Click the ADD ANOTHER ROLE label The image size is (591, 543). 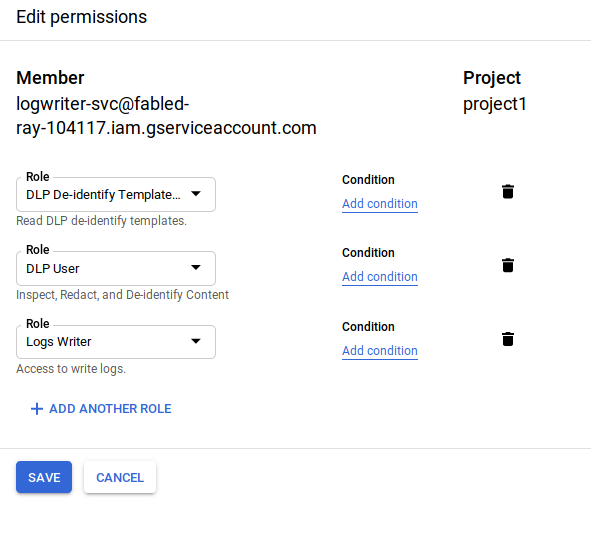click(110, 409)
